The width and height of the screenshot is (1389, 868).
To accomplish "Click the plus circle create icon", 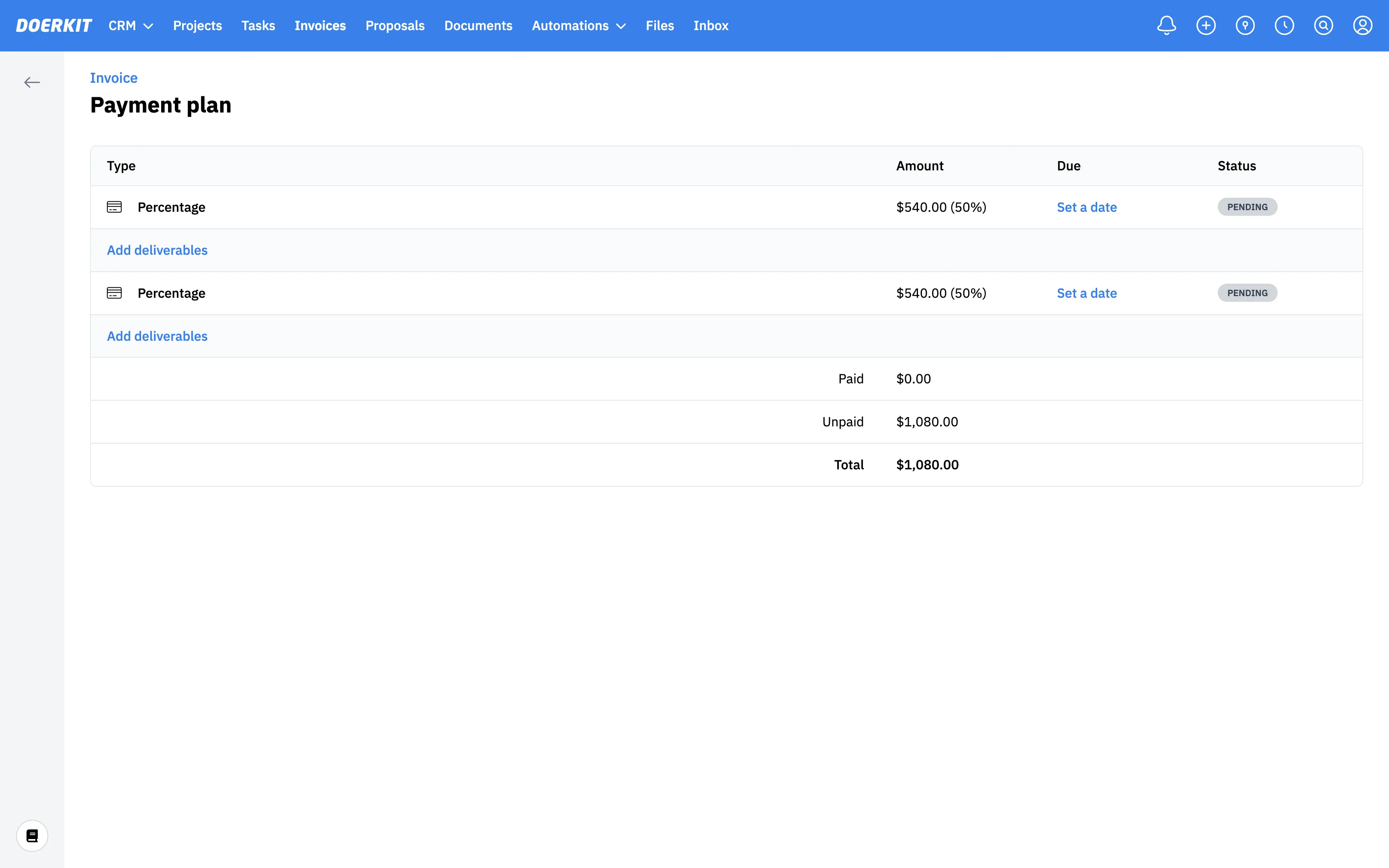I will pyautogui.click(x=1206, y=25).
